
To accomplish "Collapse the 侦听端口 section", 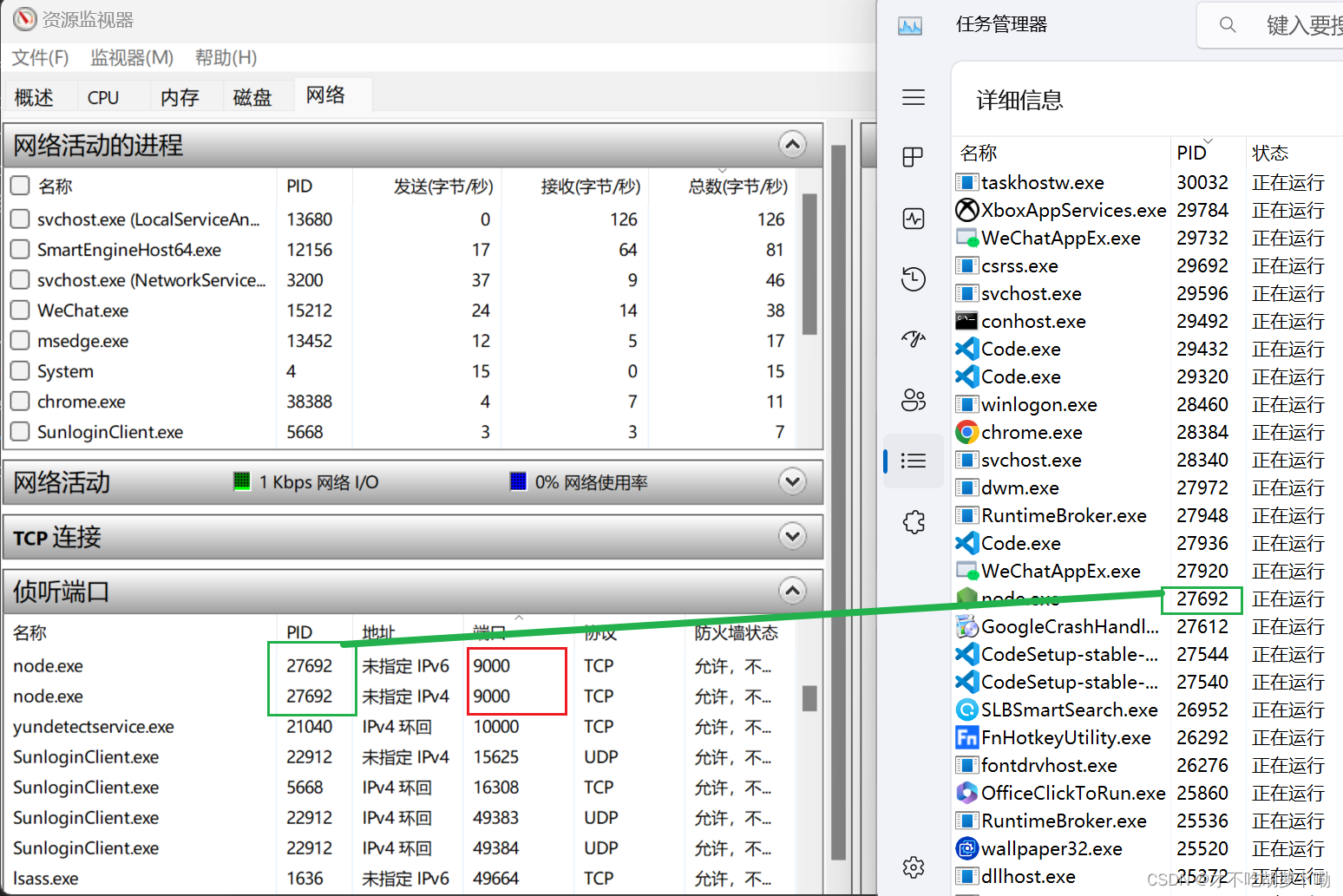I will tap(792, 591).
